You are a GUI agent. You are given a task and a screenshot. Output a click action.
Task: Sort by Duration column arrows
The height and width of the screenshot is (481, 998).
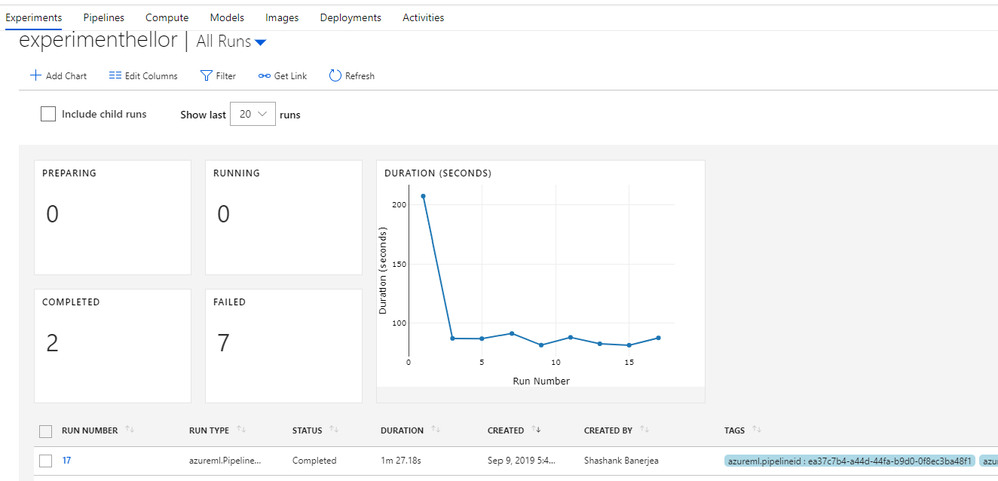pyautogui.click(x=436, y=430)
